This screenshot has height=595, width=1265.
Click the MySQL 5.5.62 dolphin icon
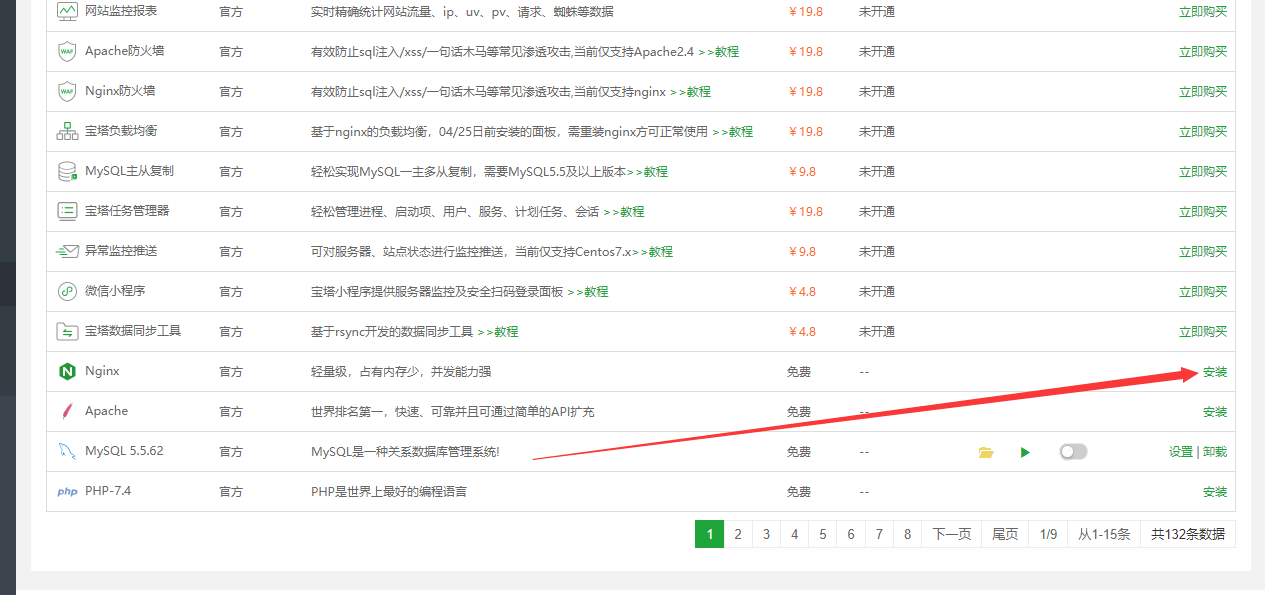67,452
